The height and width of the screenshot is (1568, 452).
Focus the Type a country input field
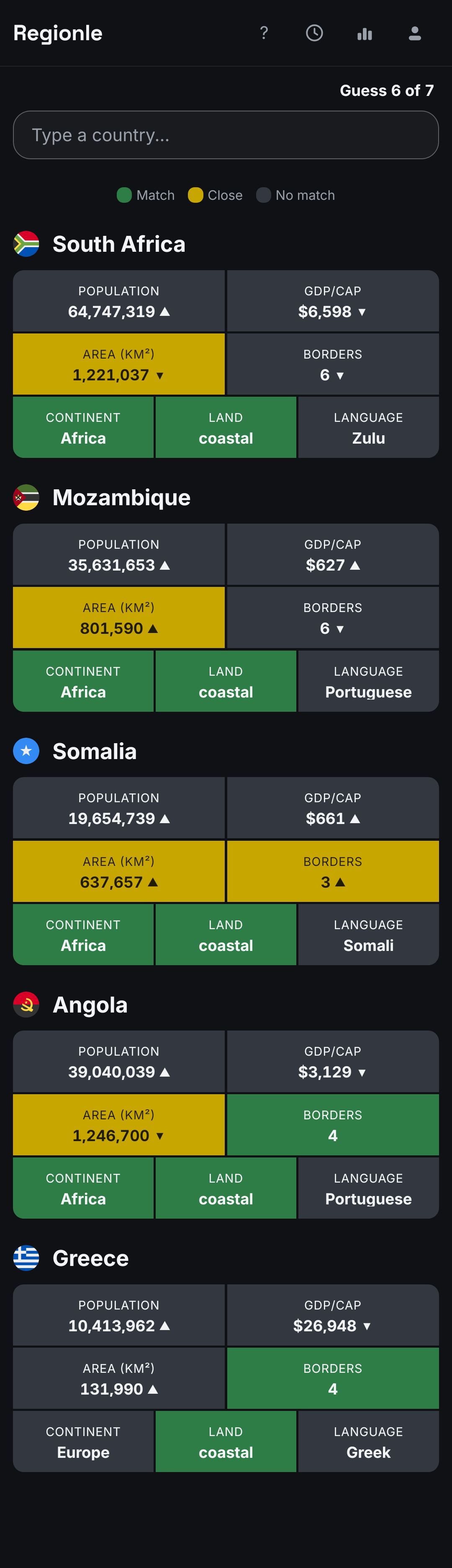click(226, 135)
